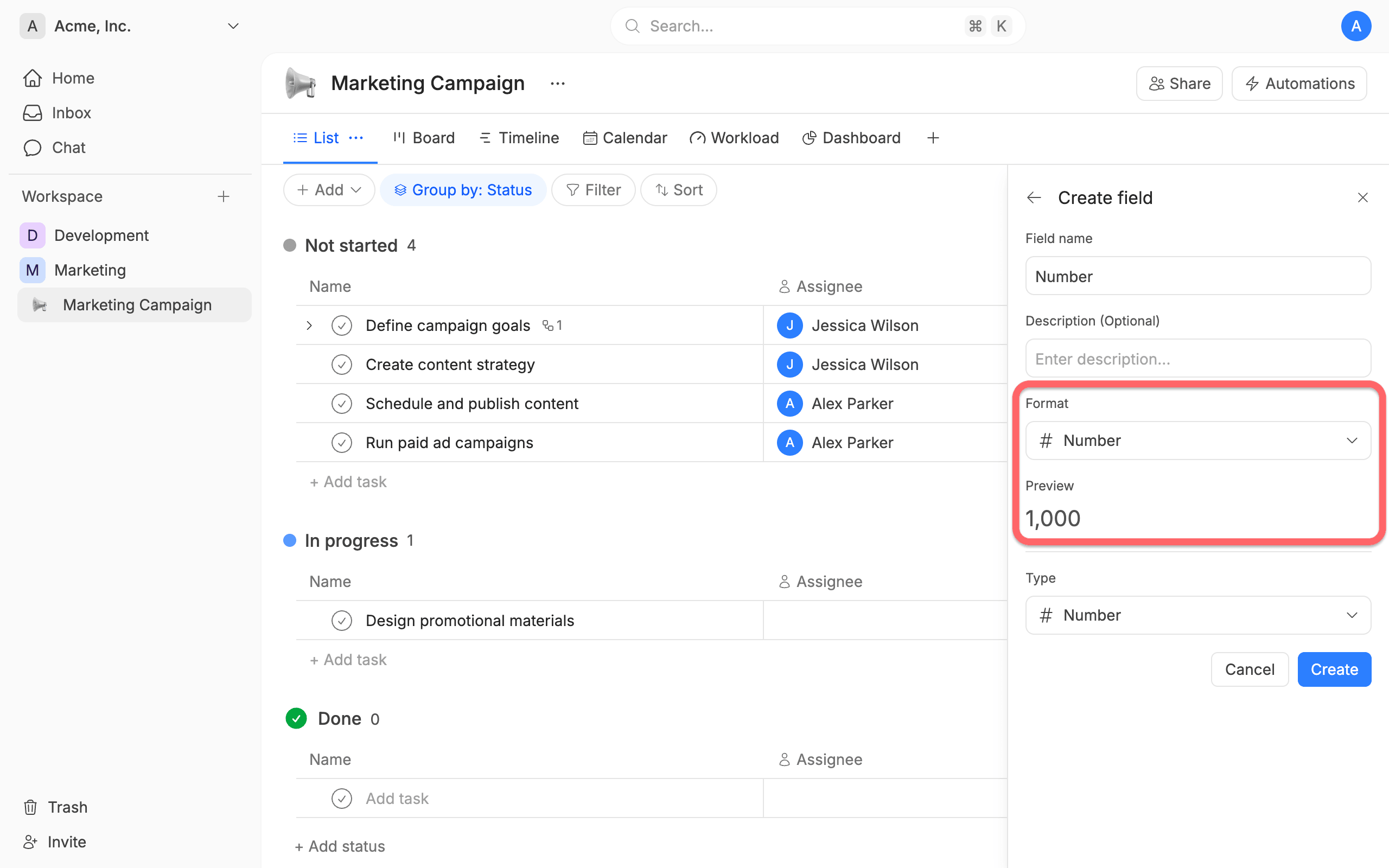Open the Type dropdown set to Number
This screenshot has width=1389, height=868.
1198,615
